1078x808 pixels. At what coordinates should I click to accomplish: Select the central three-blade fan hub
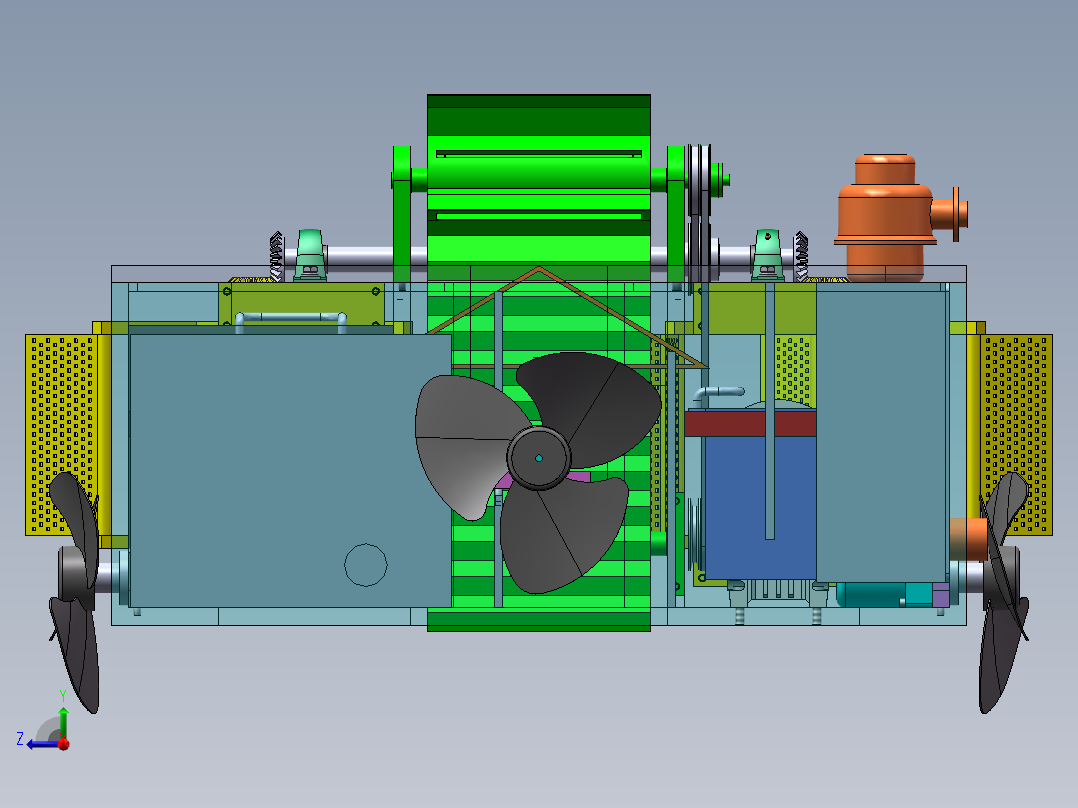click(539, 457)
